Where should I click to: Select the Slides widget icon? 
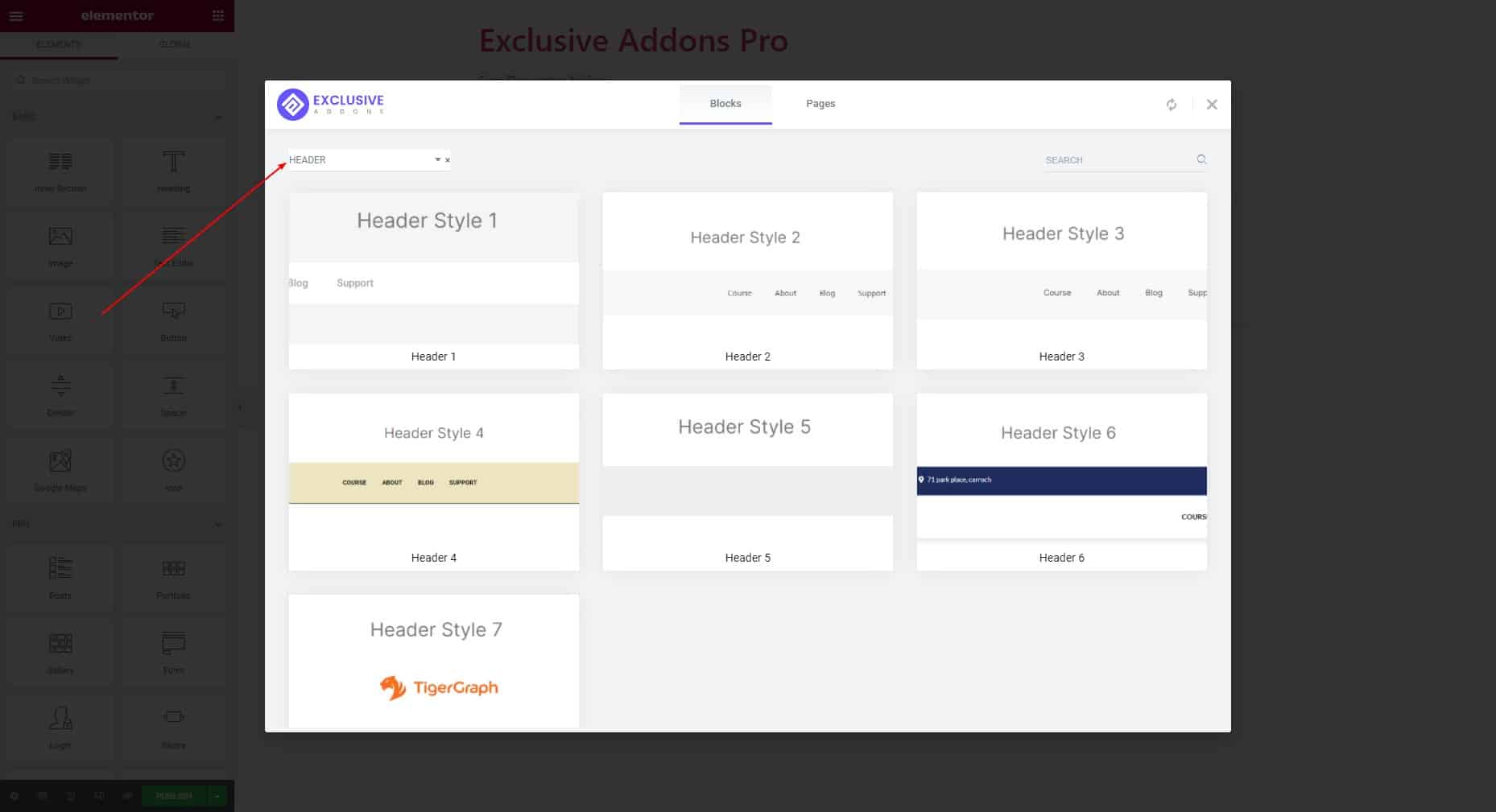pos(173,717)
